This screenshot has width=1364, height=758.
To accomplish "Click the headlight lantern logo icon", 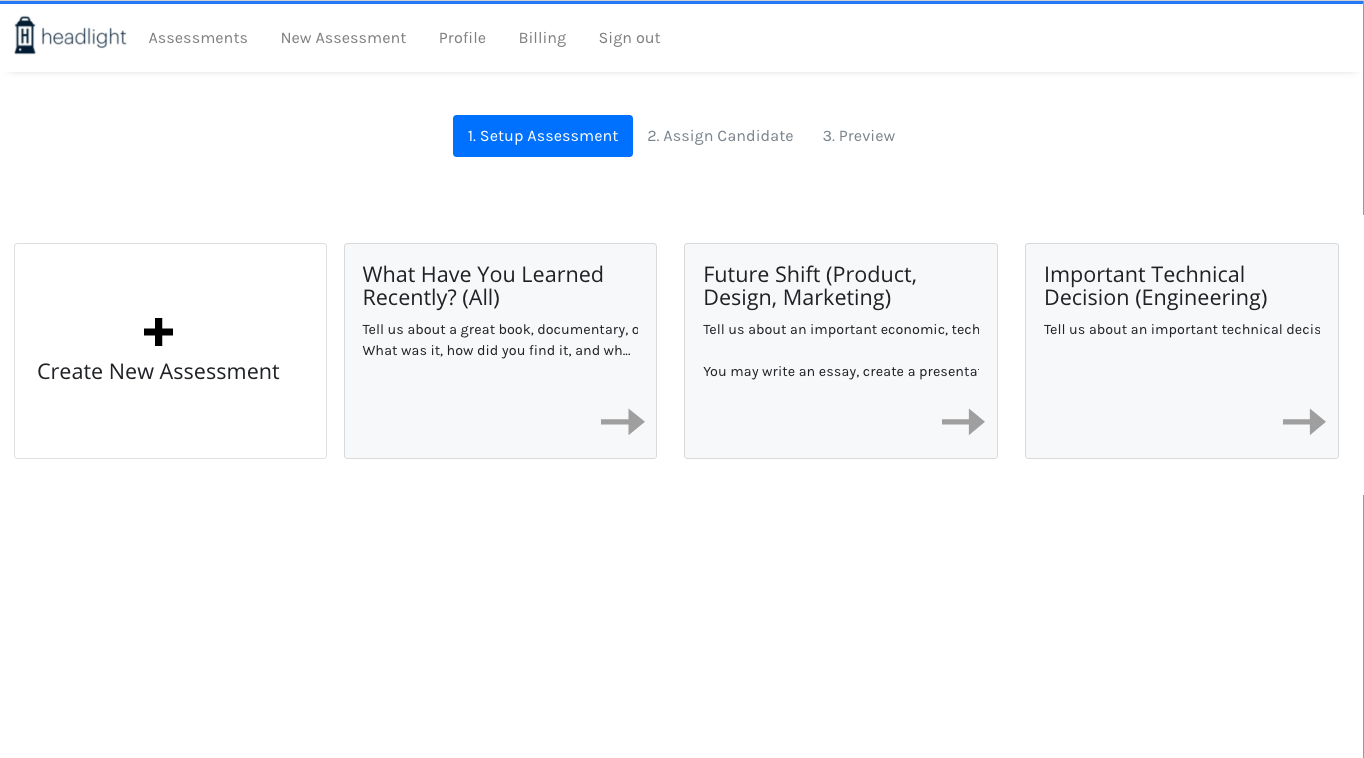I will tap(25, 36).
